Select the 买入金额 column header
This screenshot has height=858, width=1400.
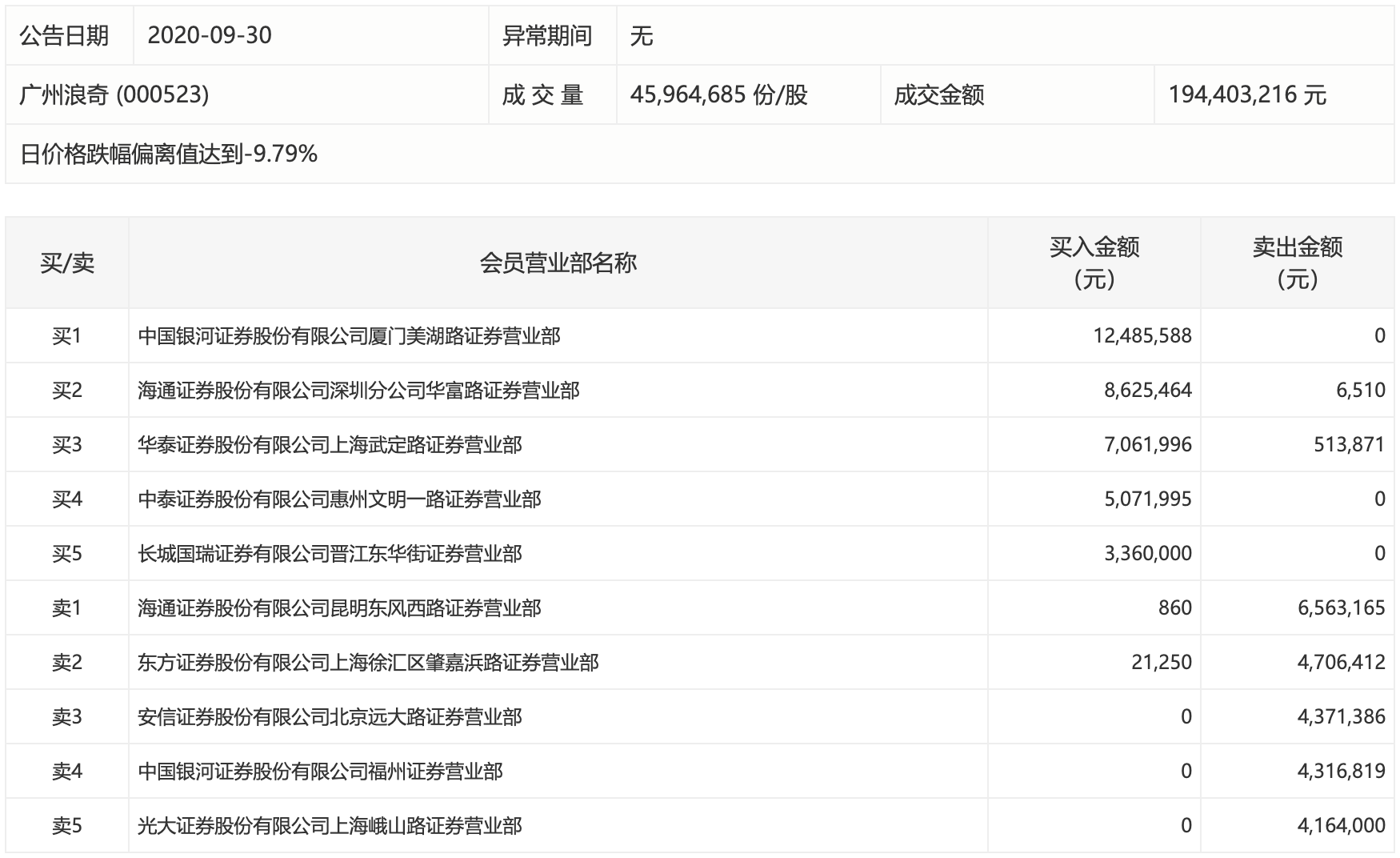pyautogui.click(x=1094, y=262)
